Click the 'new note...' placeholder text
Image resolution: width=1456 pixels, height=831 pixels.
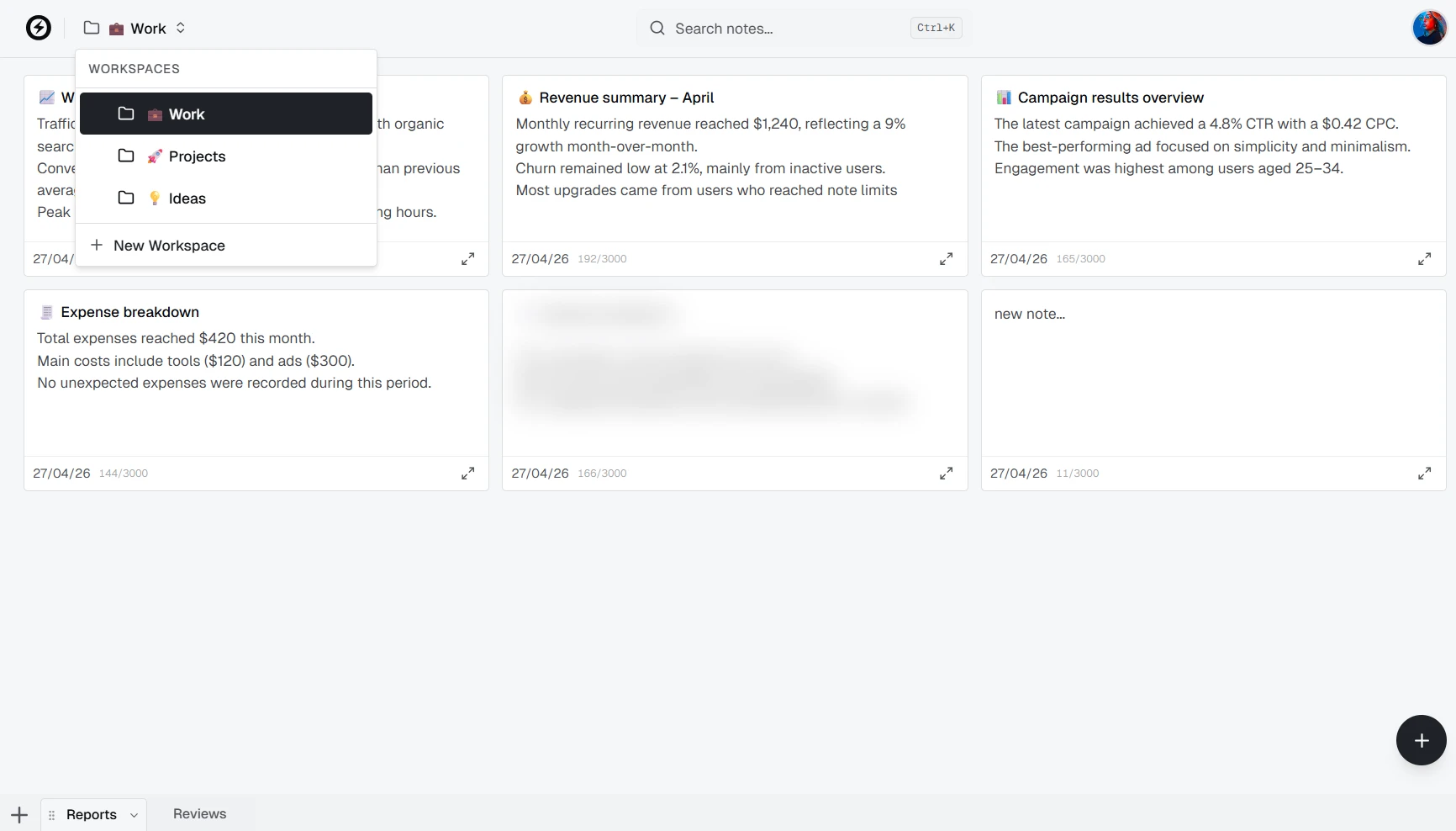click(x=1030, y=314)
